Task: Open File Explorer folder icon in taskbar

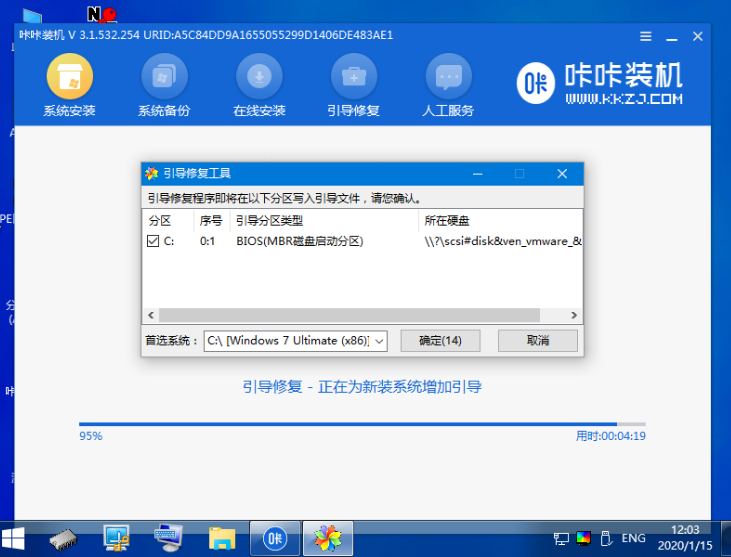Action: [222, 538]
